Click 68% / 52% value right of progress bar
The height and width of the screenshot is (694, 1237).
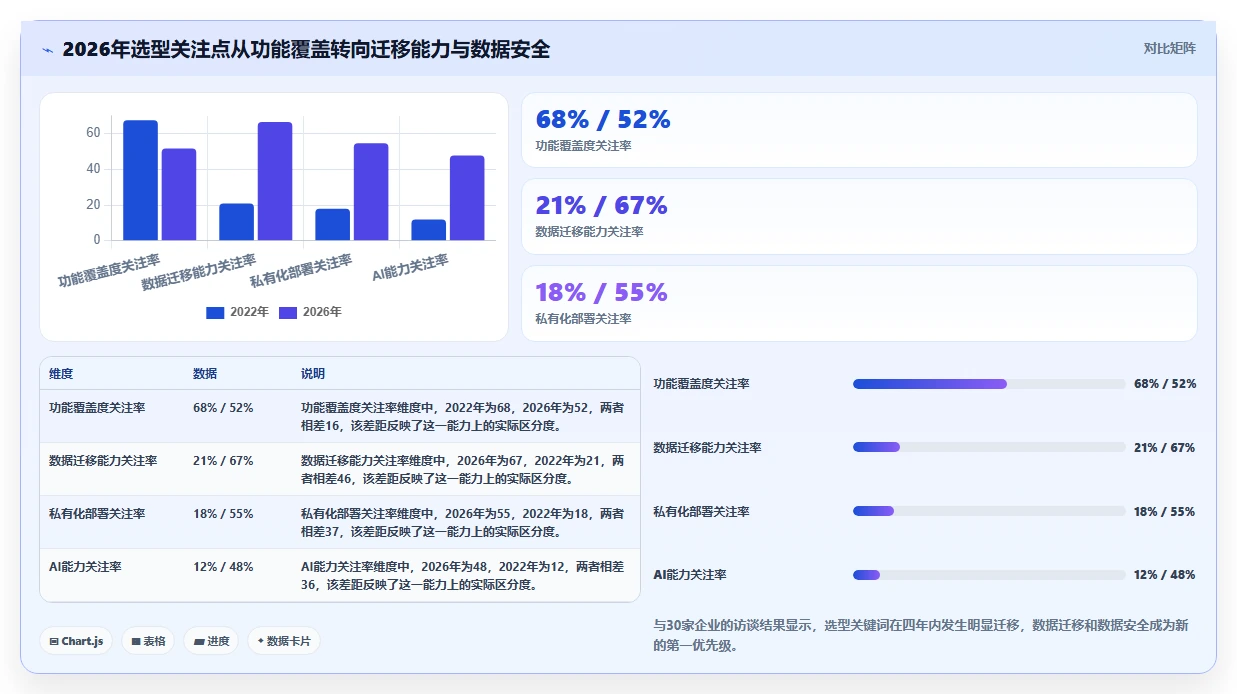click(1165, 384)
